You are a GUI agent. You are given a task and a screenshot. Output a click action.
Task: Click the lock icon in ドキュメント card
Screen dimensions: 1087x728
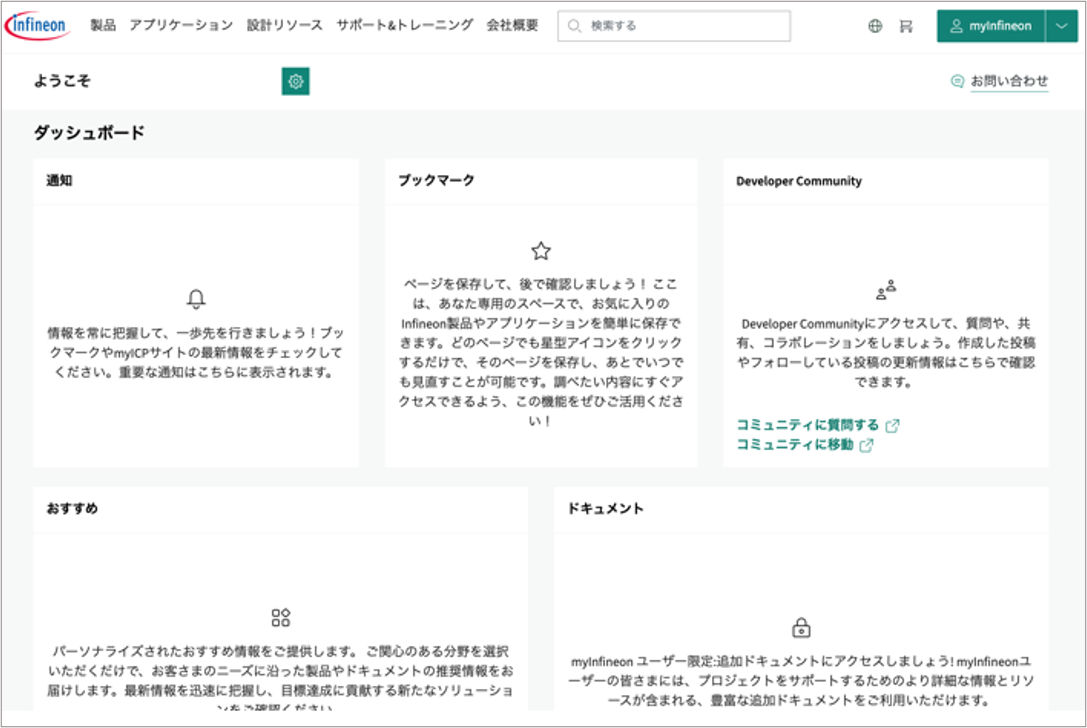801,628
